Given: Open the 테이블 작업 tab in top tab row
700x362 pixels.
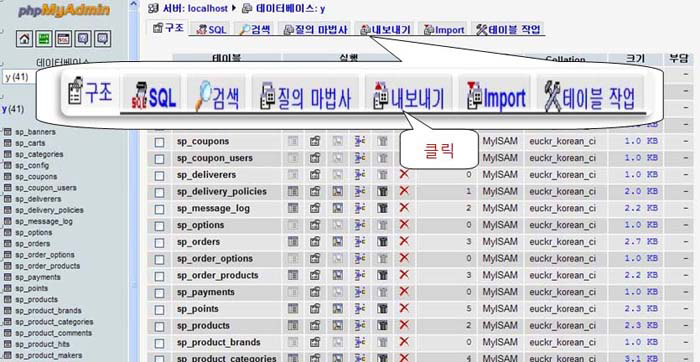Looking at the screenshot, I should 508,29.
